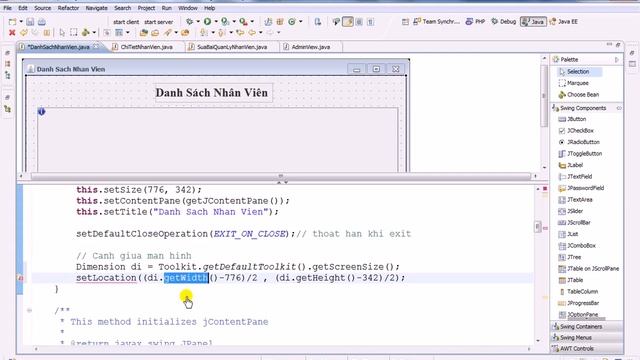640x360 pixels.
Task: Switch to SuaBaiQuanLyNhanVien.java tab
Action: click(x=232, y=47)
